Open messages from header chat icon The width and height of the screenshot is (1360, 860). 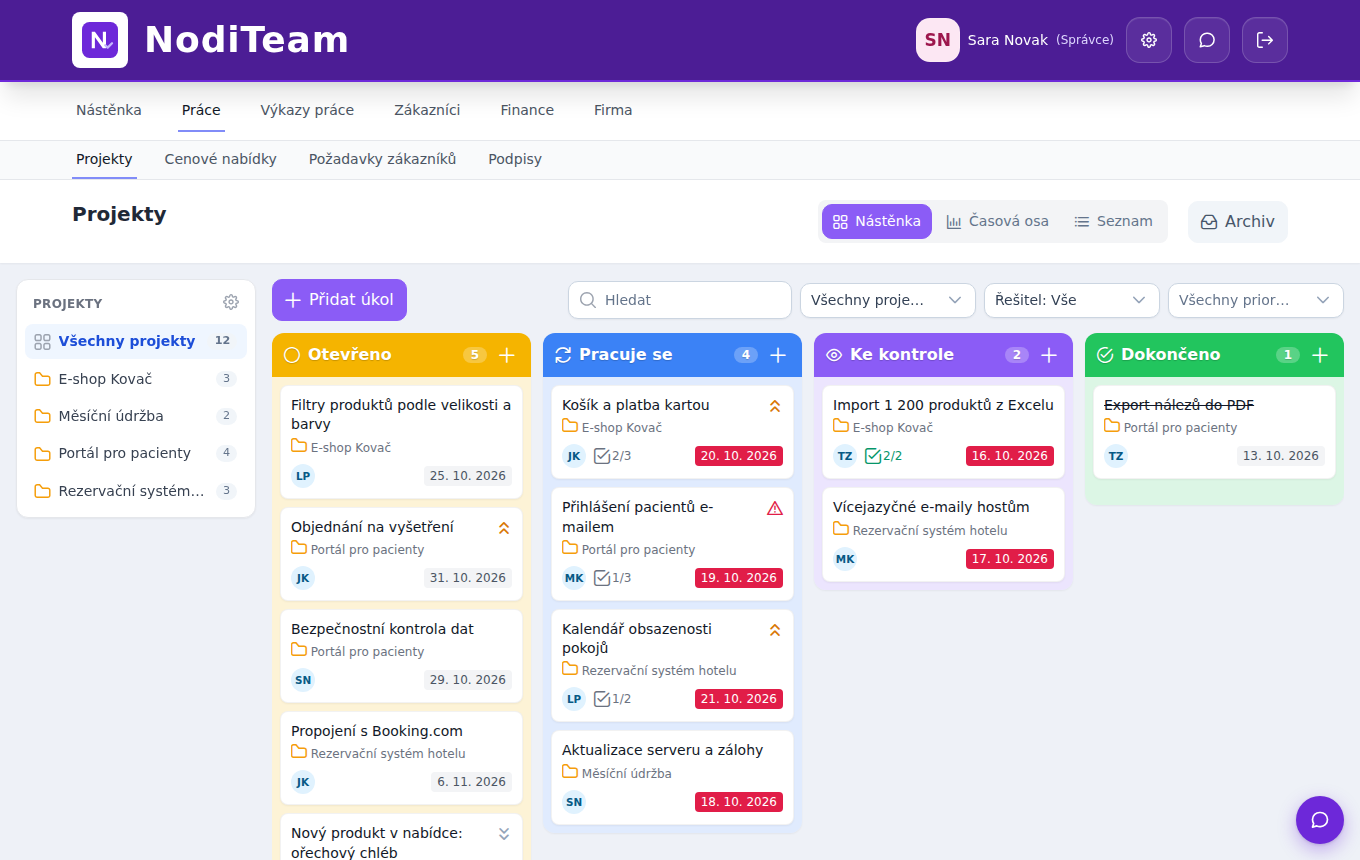(x=1207, y=40)
